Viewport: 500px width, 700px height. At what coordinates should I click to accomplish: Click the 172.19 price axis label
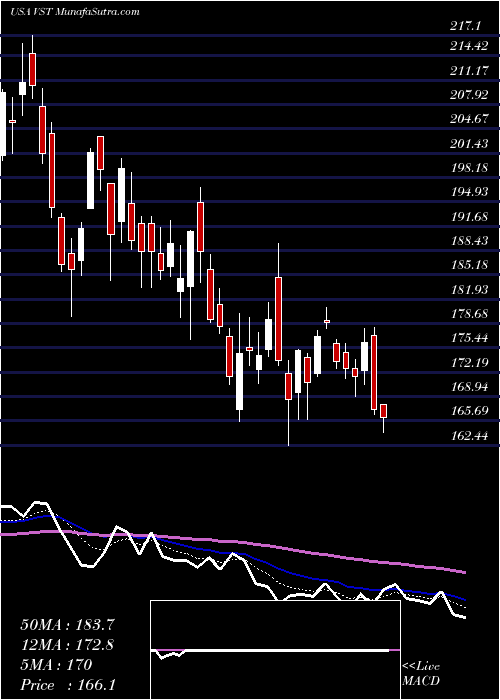(469, 362)
